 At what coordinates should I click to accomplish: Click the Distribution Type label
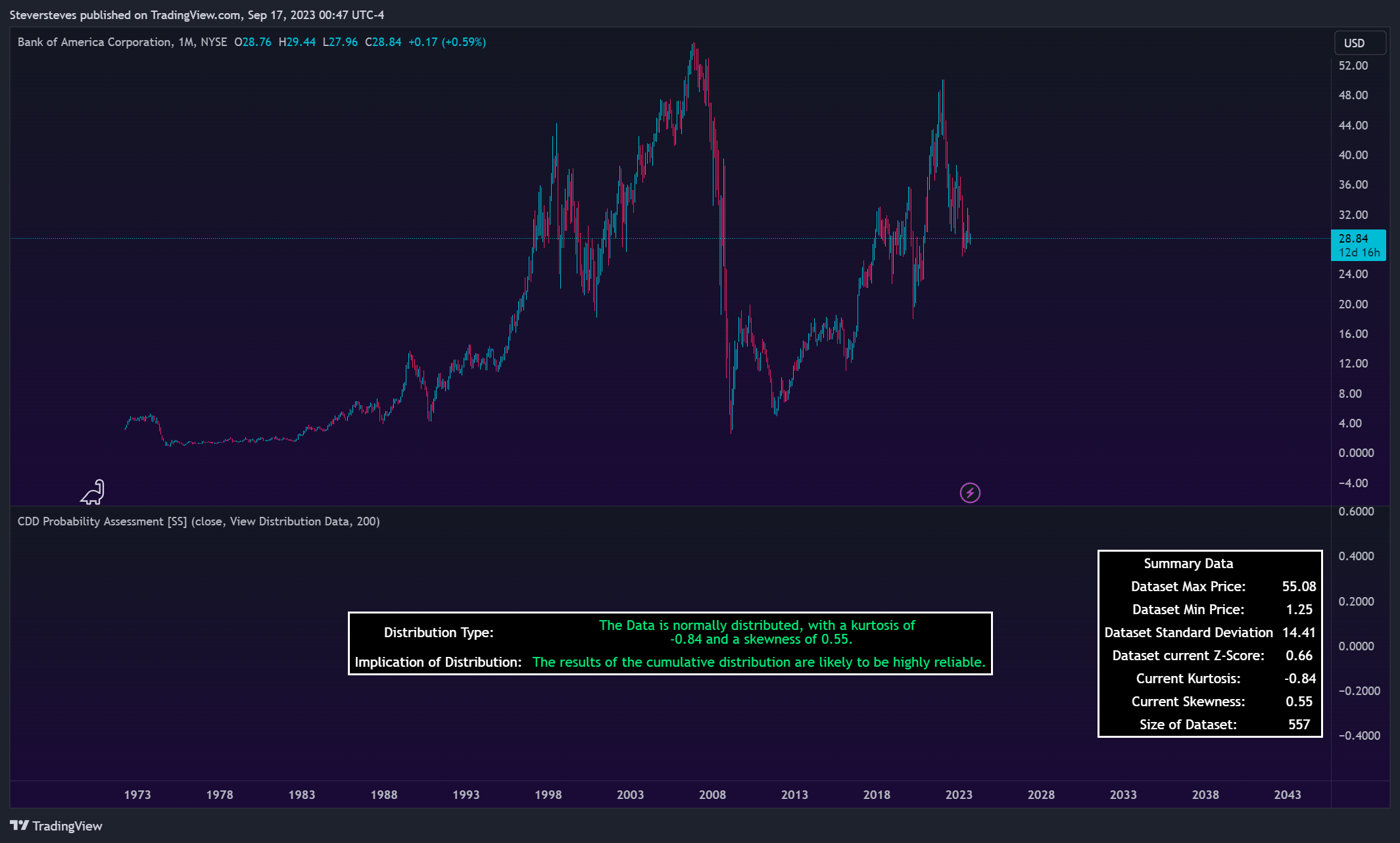[x=439, y=633]
